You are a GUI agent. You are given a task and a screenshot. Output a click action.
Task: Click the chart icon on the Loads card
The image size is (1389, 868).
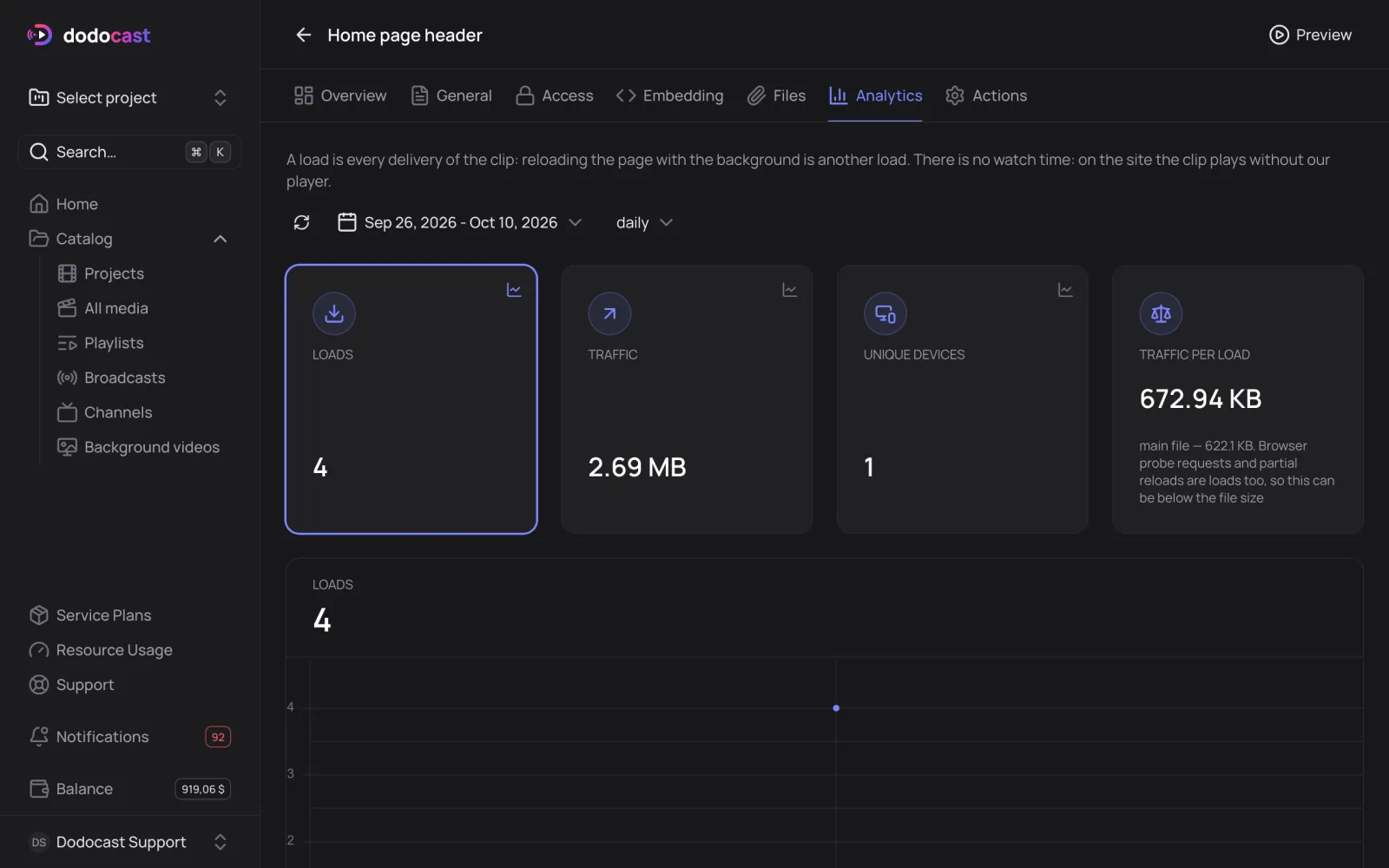514,290
